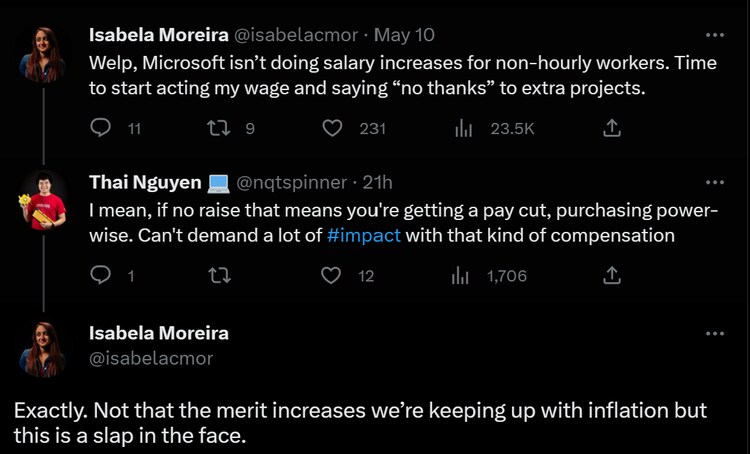Open the #impact hashtag link
Screen dimensions: 750x454
pos(364,236)
